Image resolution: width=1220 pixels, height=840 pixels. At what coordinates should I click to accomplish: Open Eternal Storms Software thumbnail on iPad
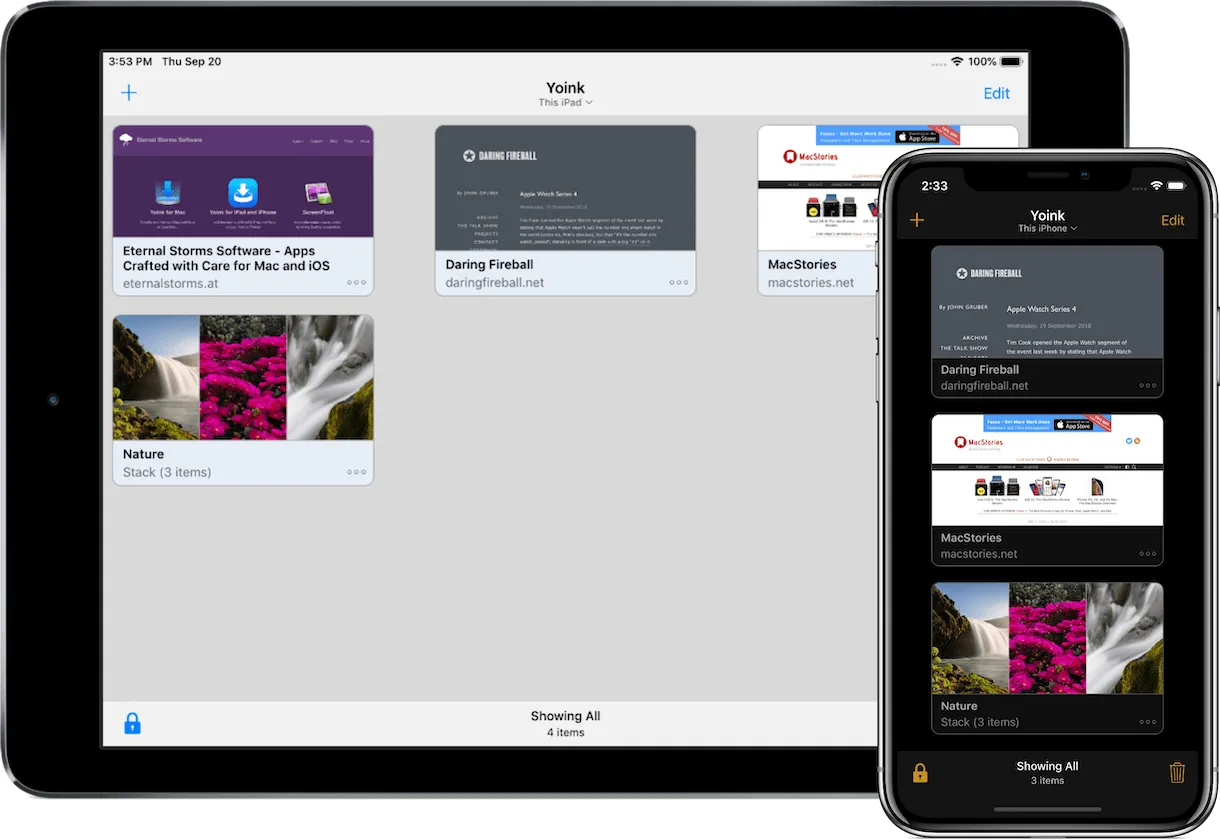pos(243,182)
